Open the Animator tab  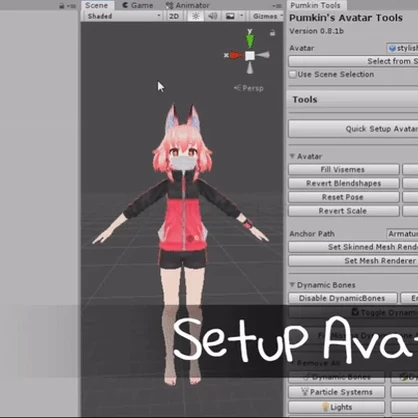coord(188,5)
